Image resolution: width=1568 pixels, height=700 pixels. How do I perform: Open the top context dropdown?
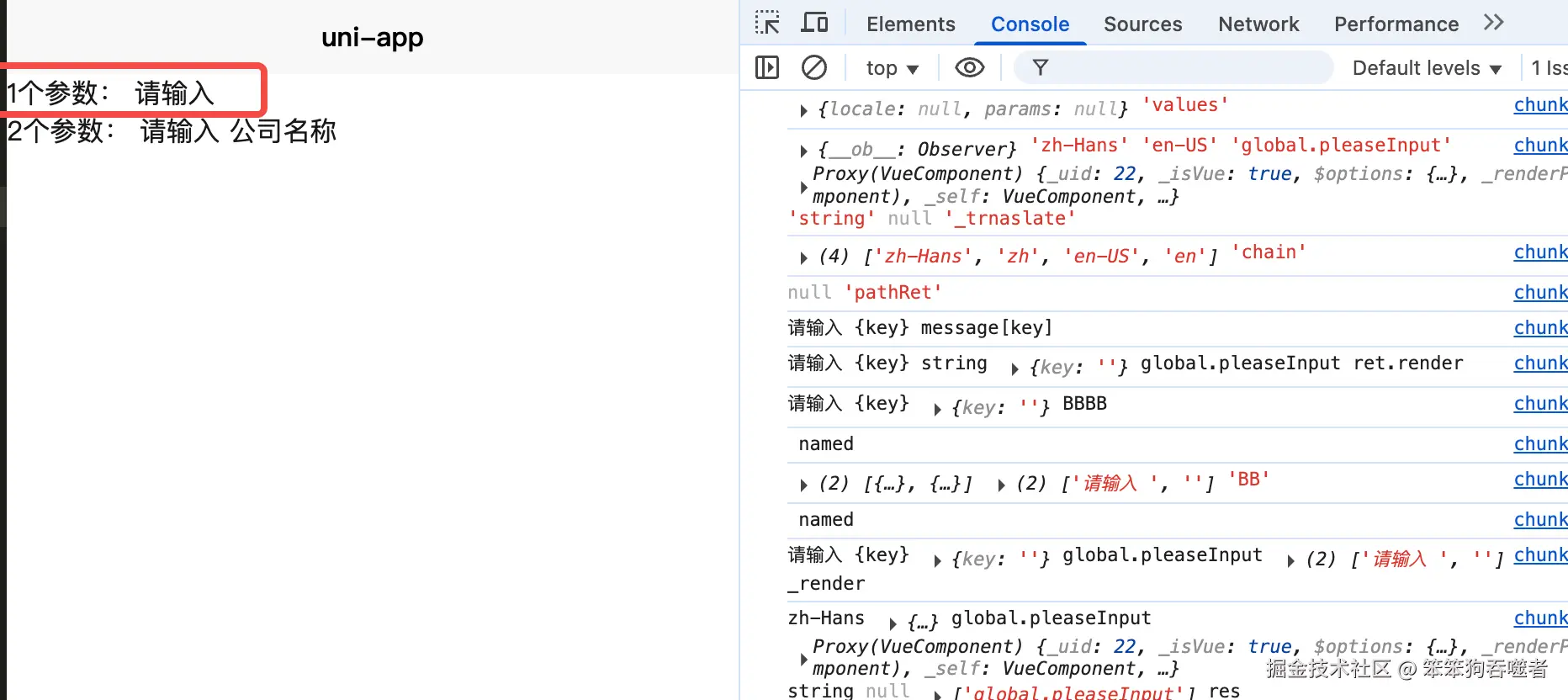click(x=892, y=68)
